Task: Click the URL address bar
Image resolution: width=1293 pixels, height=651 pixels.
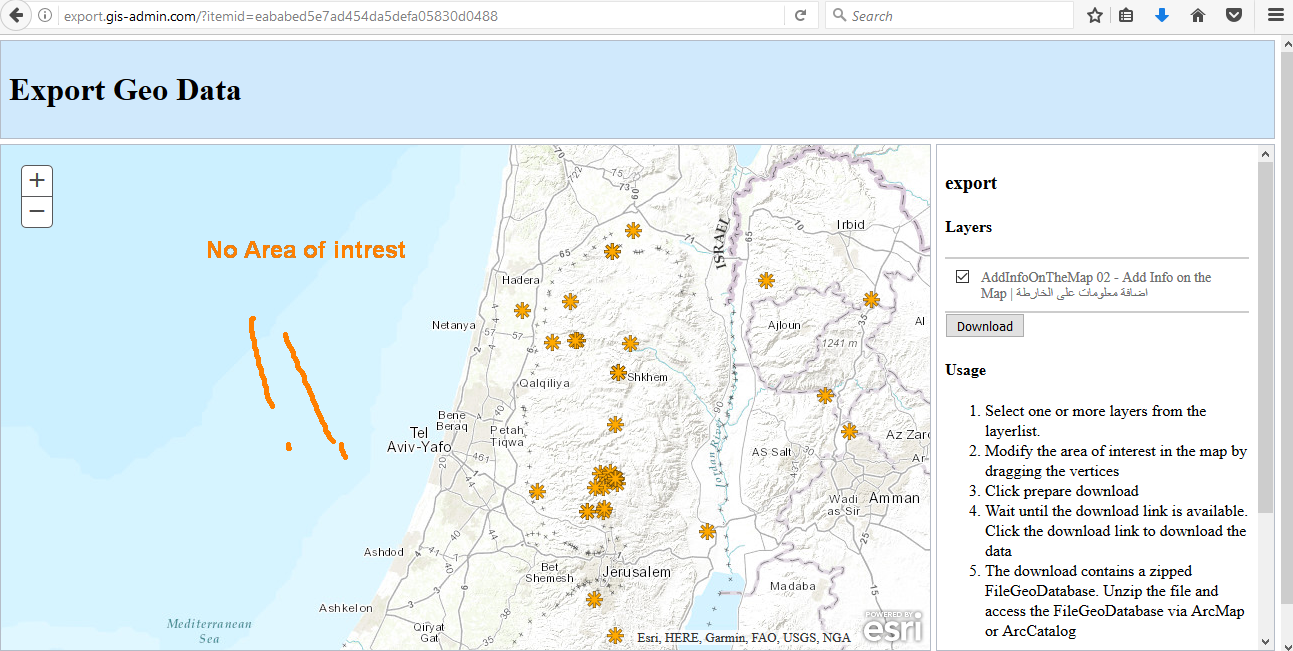Action: click(x=420, y=16)
